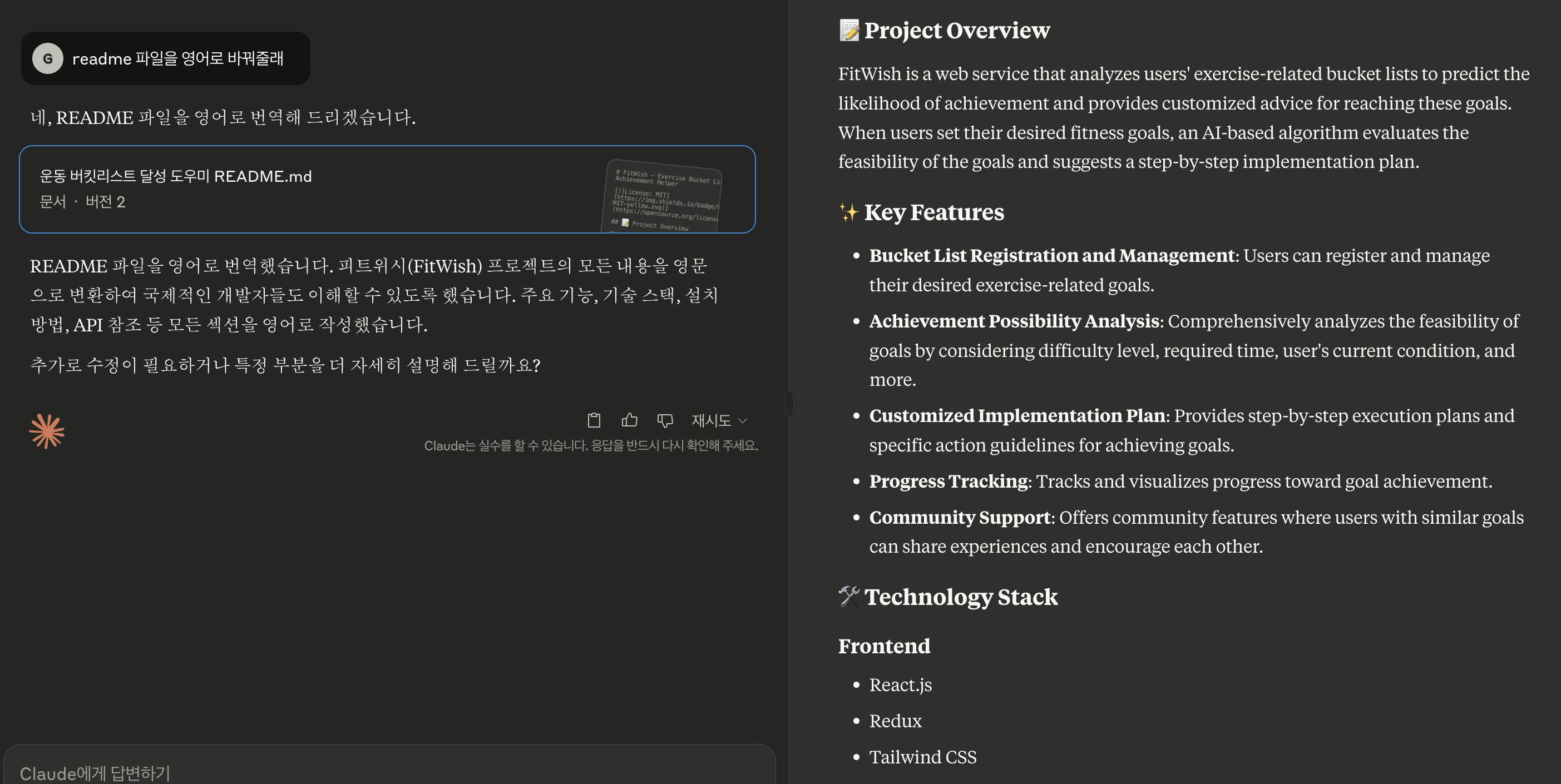The width and height of the screenshot is (1561, 784).
Task: Click the chevron next to 재시도
Action: point(743,420)
